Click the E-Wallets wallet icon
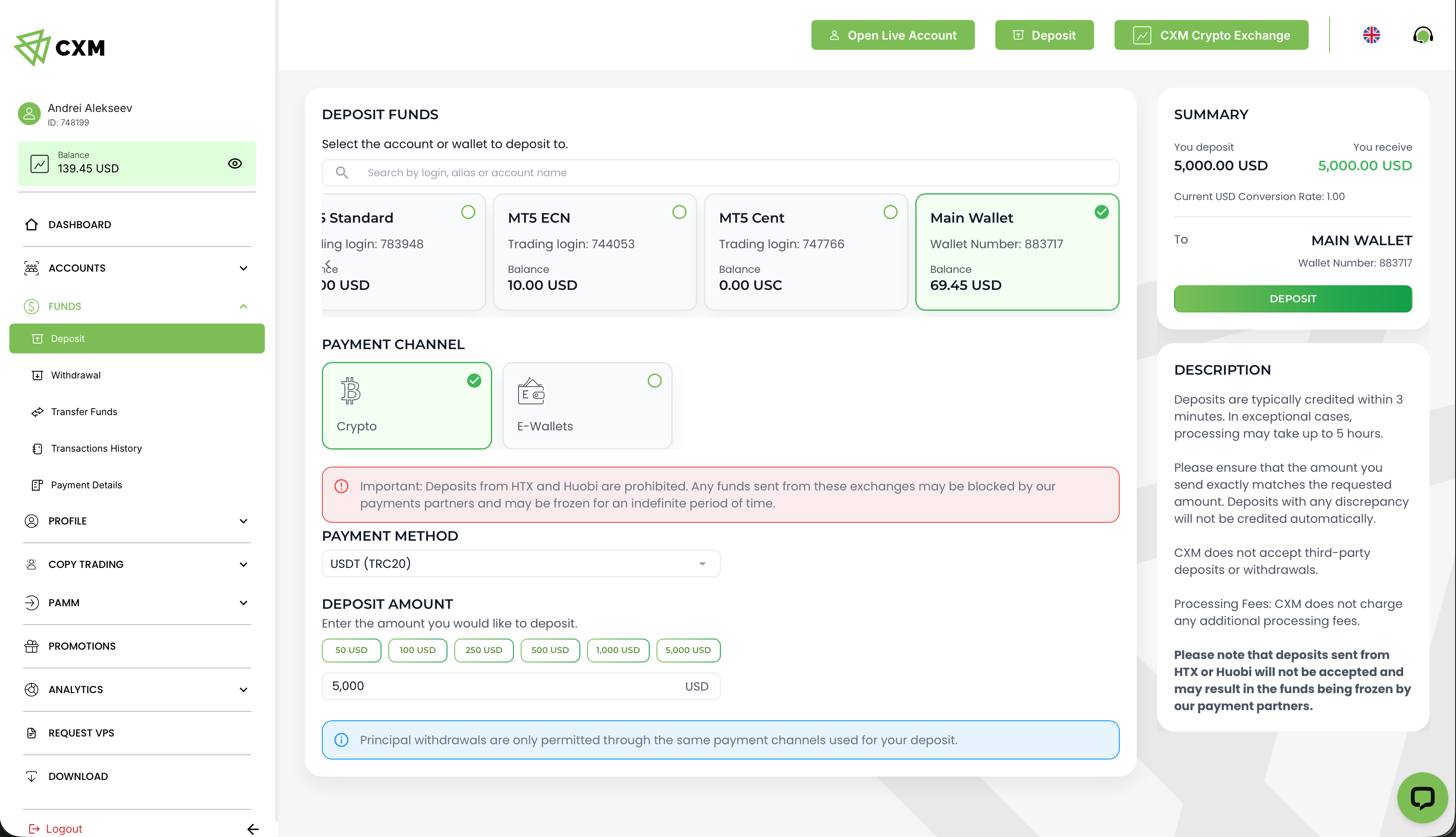1456x837 pixels. pos(531,392)
